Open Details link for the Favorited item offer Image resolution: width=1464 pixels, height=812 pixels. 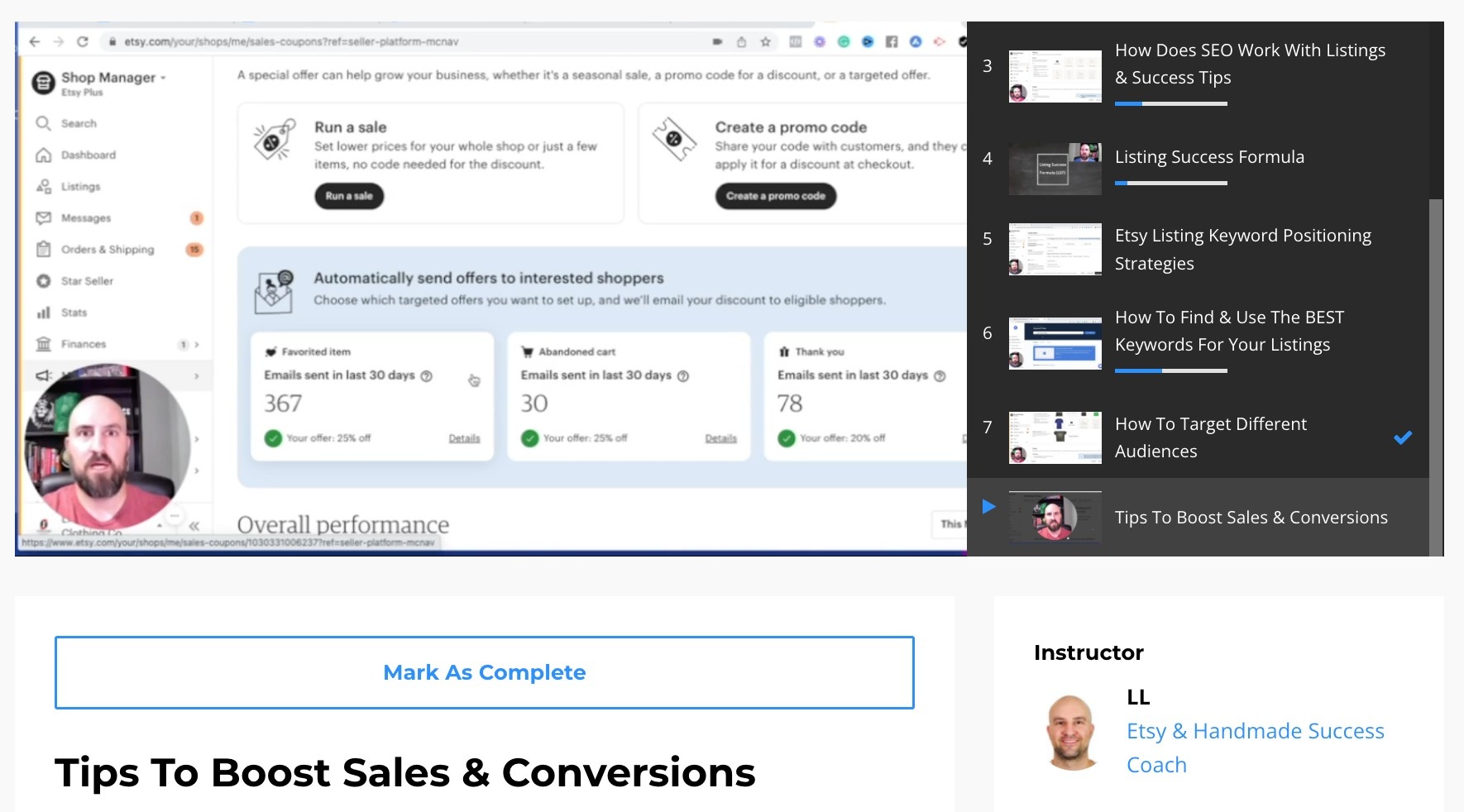pos(464,438)
